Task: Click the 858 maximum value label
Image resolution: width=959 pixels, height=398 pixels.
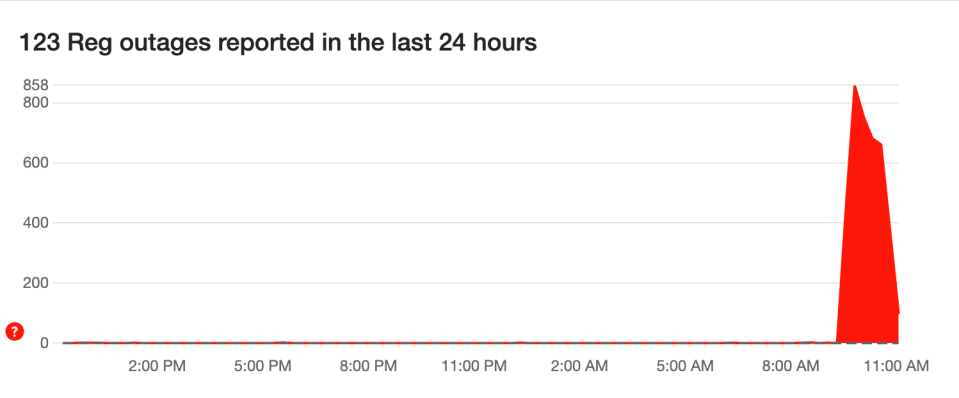Action: pyautogui.click(x=36, y=86)
